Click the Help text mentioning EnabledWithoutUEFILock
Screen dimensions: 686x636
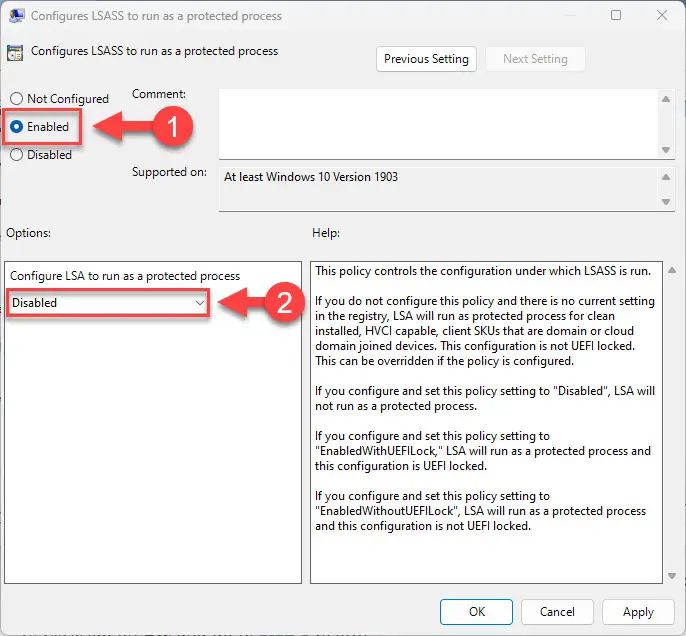pos(480,510)
